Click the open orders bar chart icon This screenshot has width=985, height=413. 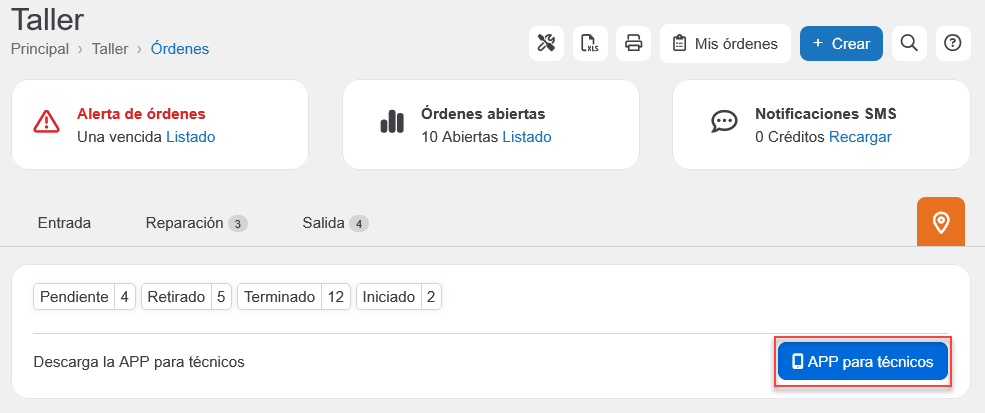(392, 122)
